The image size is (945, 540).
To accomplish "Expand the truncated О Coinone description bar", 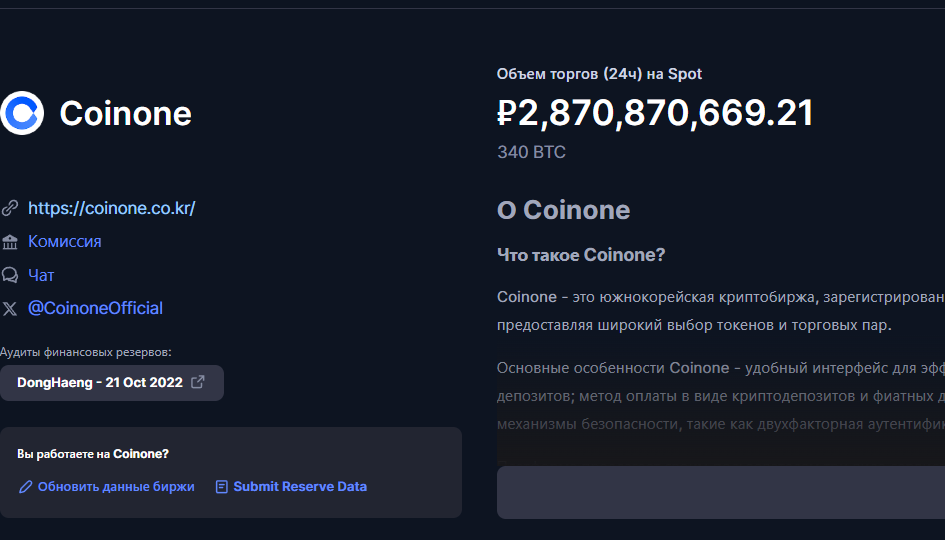I will pyautogui.click(x=720, y=492).
